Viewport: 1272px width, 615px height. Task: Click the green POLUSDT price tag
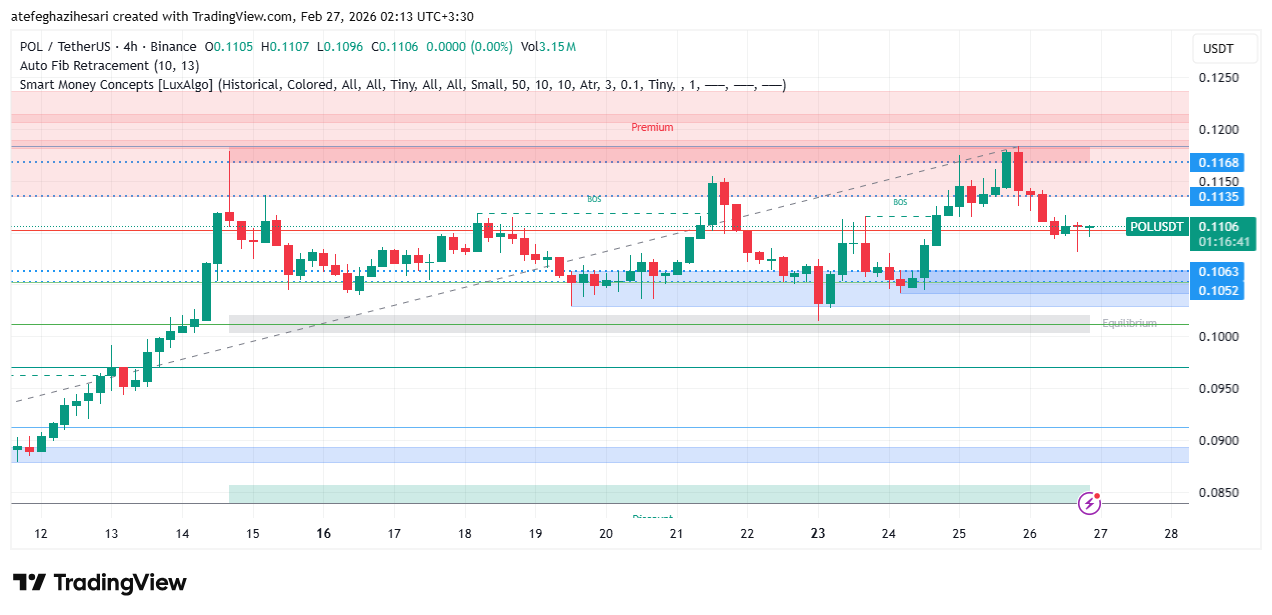coord(1157,227)
